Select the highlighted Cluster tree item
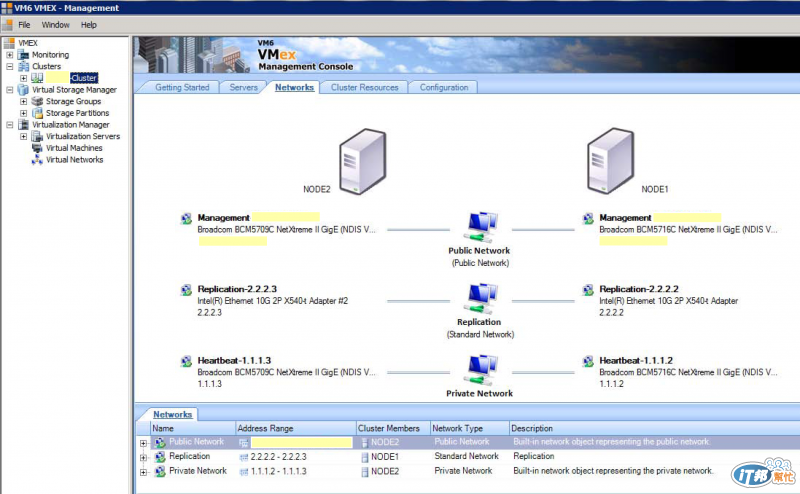Viewport: 800px width, 494px height. (84, 78)
